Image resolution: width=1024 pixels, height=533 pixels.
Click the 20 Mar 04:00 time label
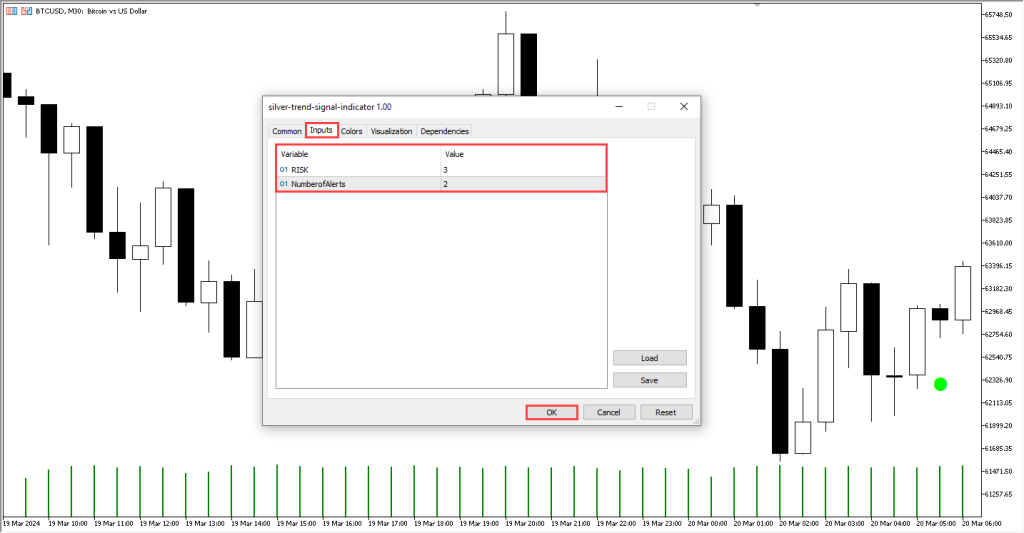point(890,524)
